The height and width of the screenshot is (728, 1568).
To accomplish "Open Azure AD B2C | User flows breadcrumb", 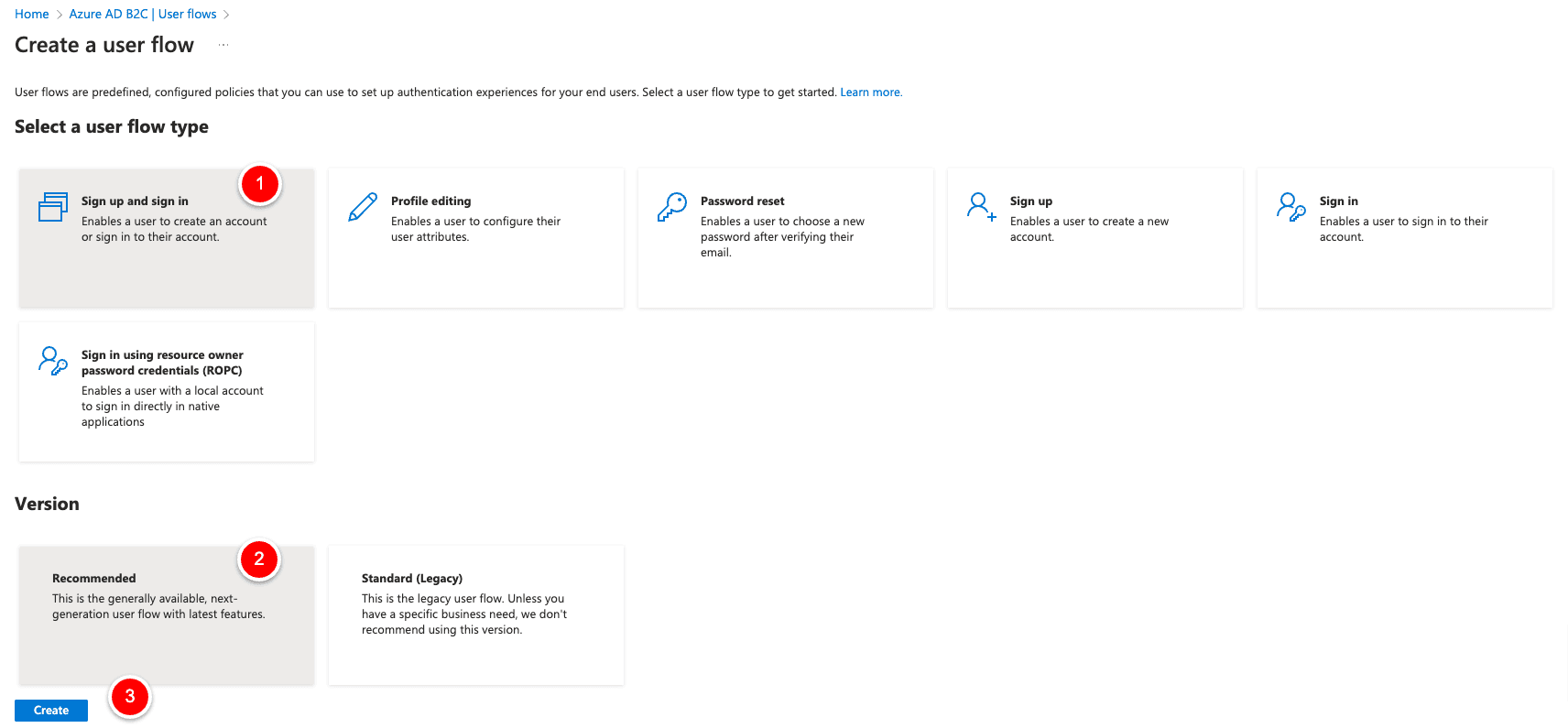I will click(x=142, y=14).
